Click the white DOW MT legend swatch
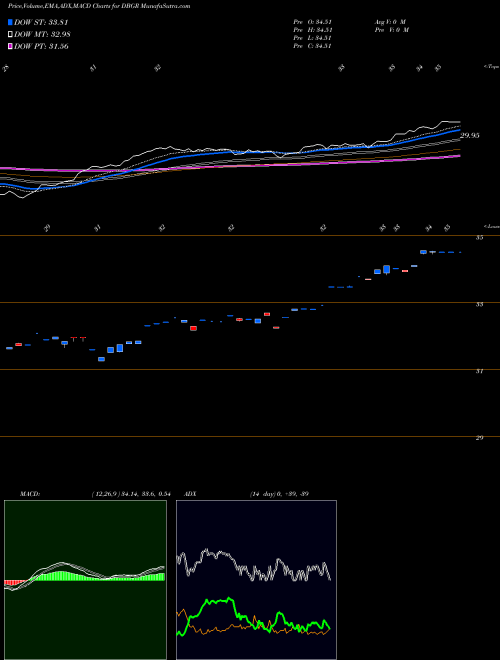500x660 pixels. [10, 34]
